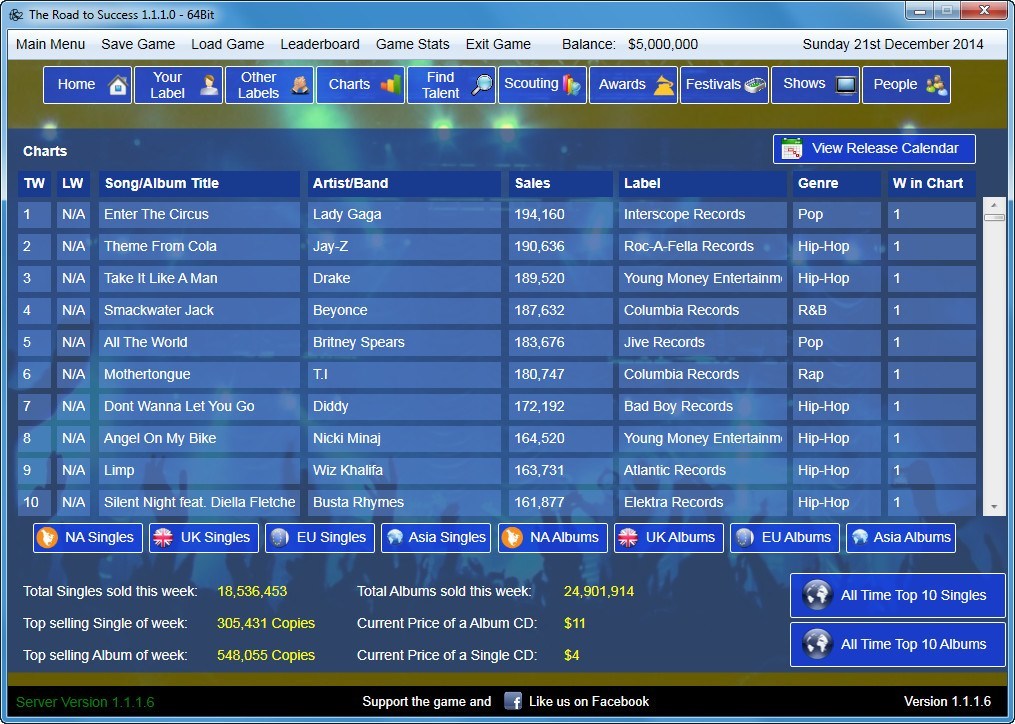This screenshot has width=1015, height=724.
Task: Select the song 'Limp'
Action: click(x=199, y=471)
